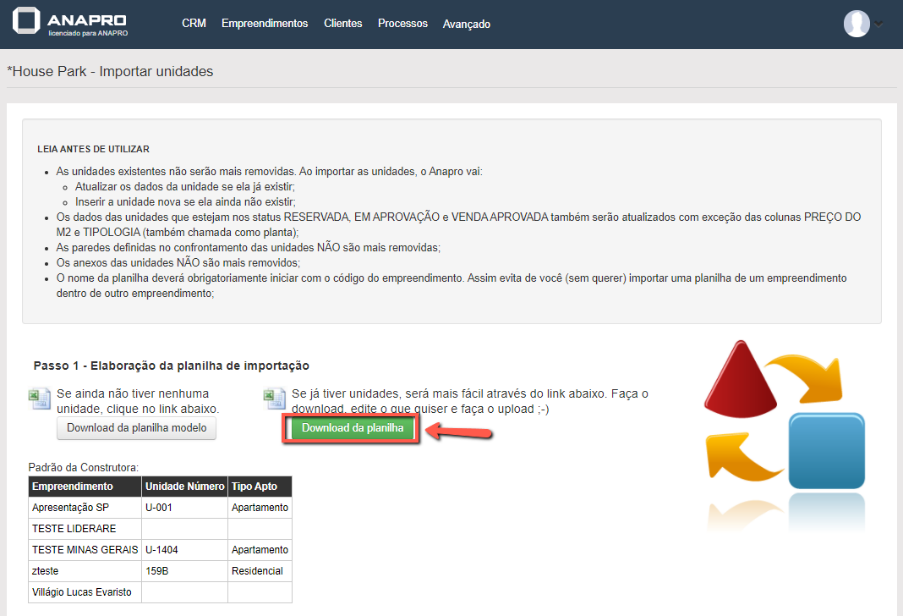Click the green Download da planilha button
This screenshot has height=616, width=903.
(352, 428)
